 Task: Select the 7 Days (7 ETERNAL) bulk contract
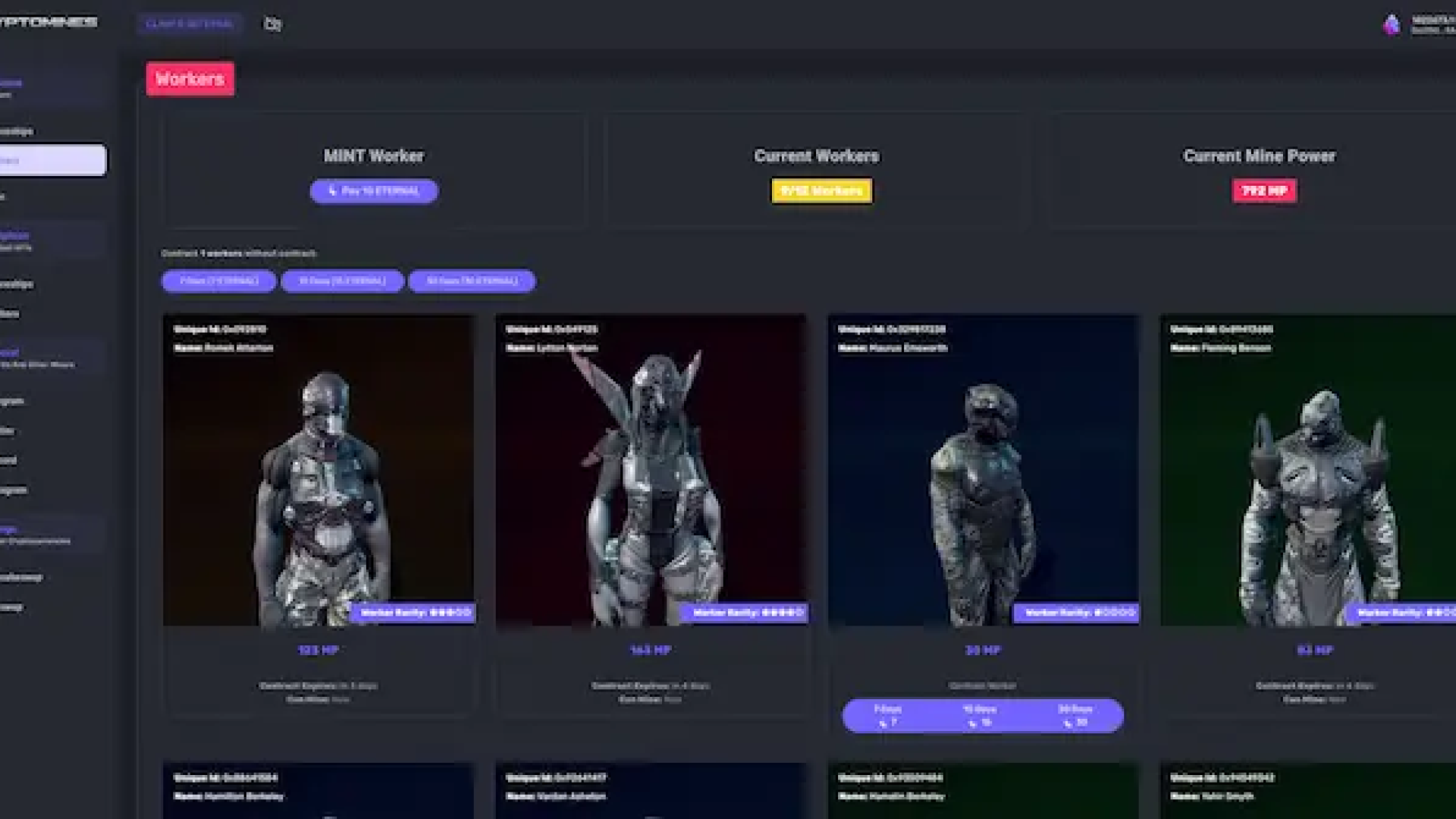(x=218, y=281)
